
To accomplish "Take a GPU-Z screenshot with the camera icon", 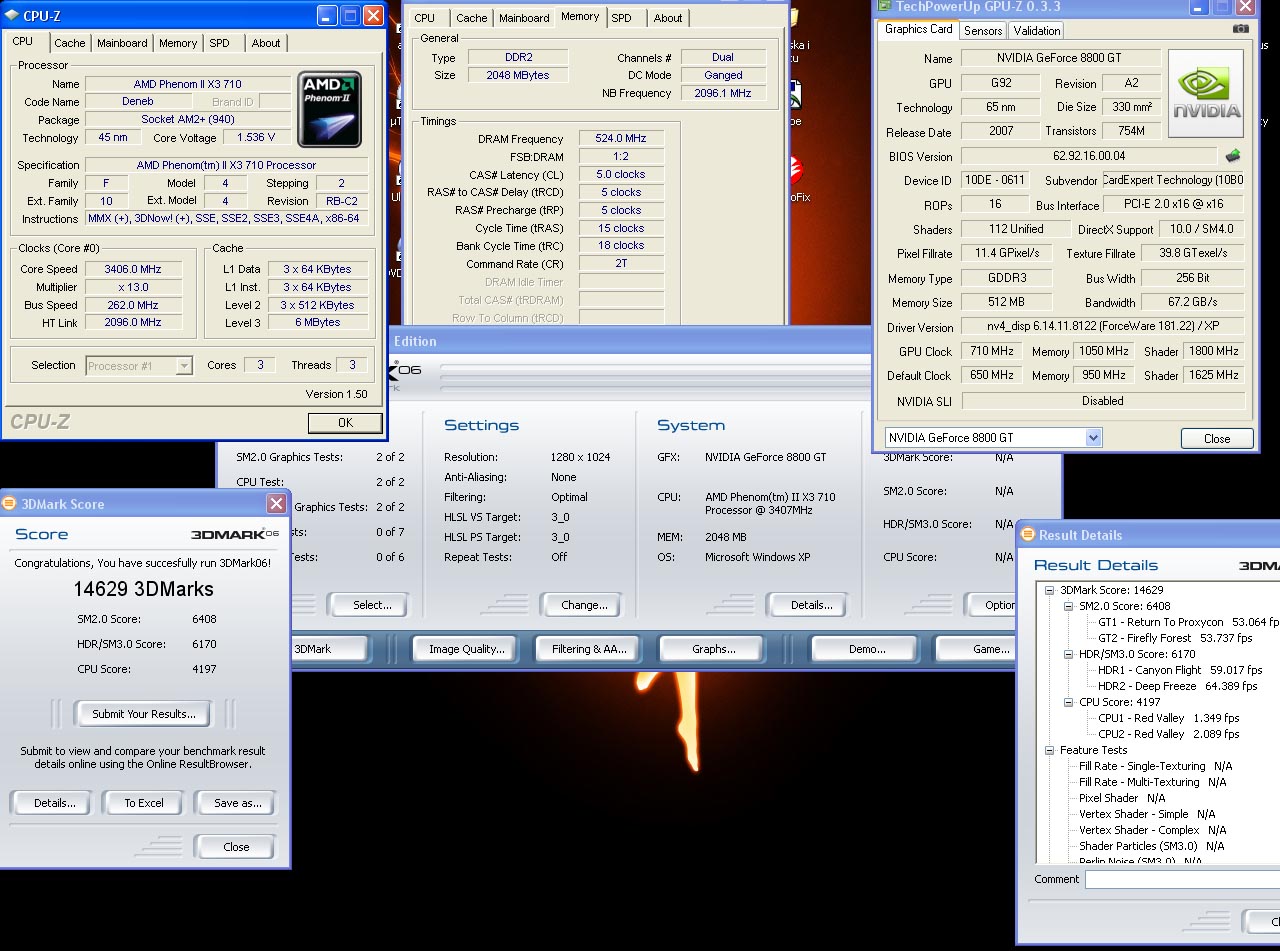I will click(1241, 29).
